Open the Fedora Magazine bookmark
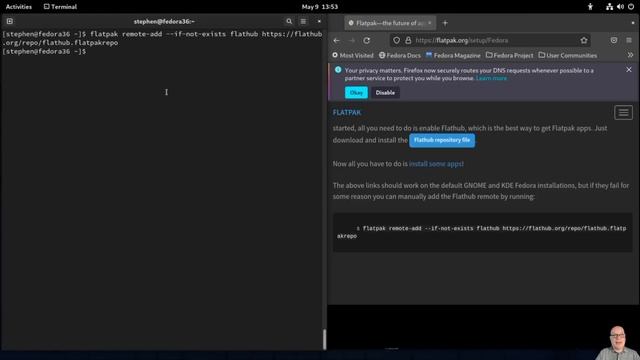This screenshot has width=640, height=360. tap(453, 56)
